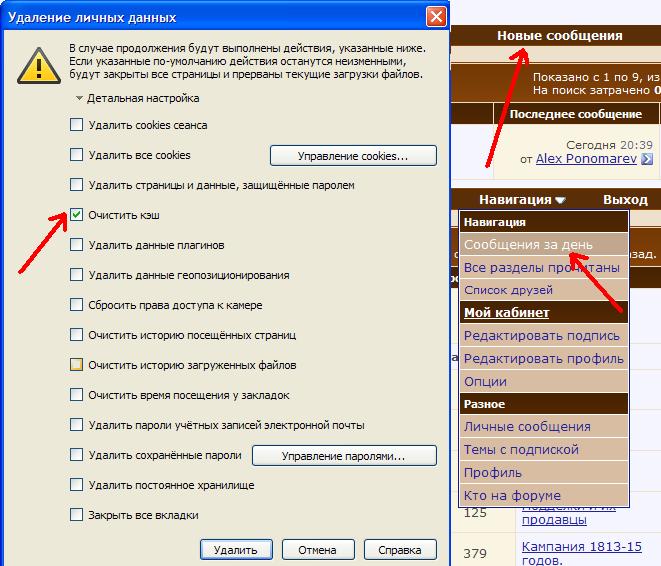Click the Новые сообщения heading
This screenshot has width=661, height=566.
coord(559,35)
